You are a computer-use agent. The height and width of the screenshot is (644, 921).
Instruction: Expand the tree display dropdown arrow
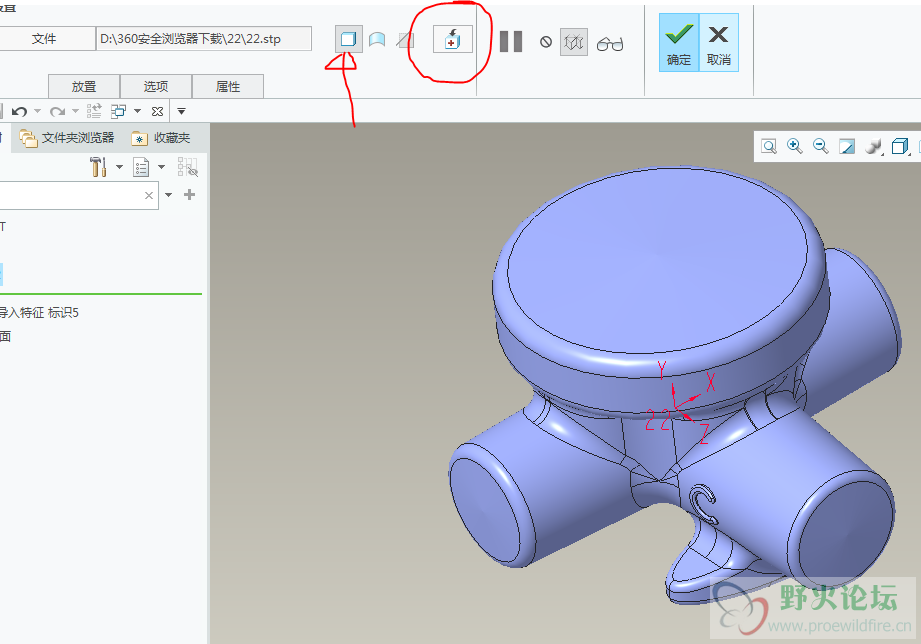pos(162,167)
